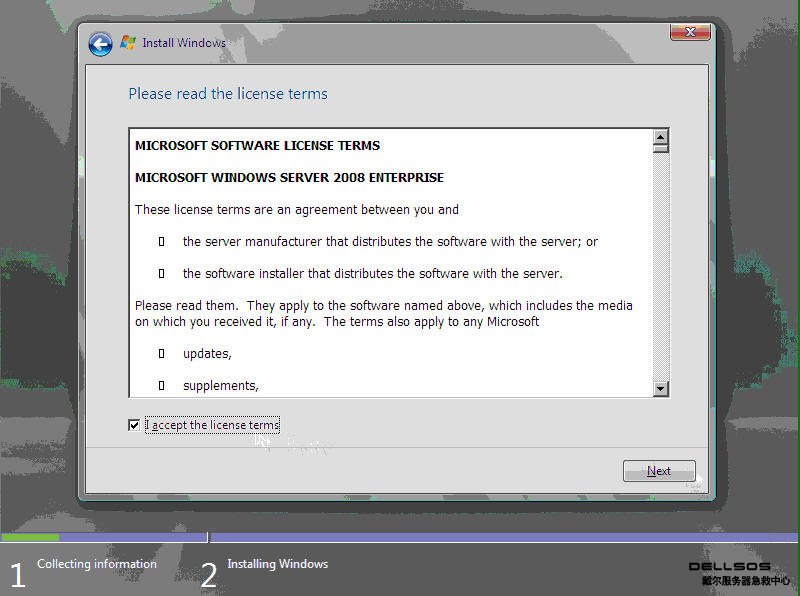
Task: Click the 'Please read them' paragraph
Action: pyautogui.click(x=384, y=313)
